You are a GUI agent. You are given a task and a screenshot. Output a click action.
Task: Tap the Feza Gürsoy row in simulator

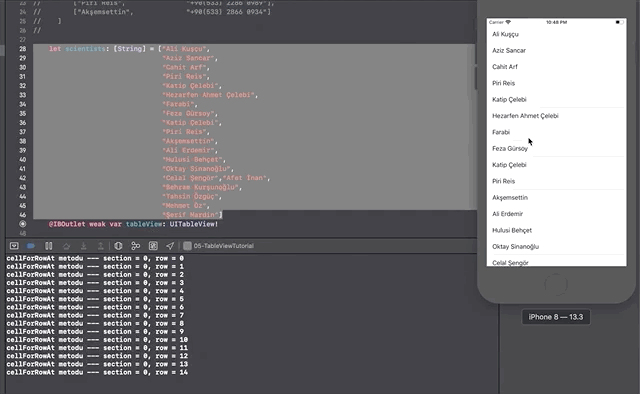[x=556, y=149]
